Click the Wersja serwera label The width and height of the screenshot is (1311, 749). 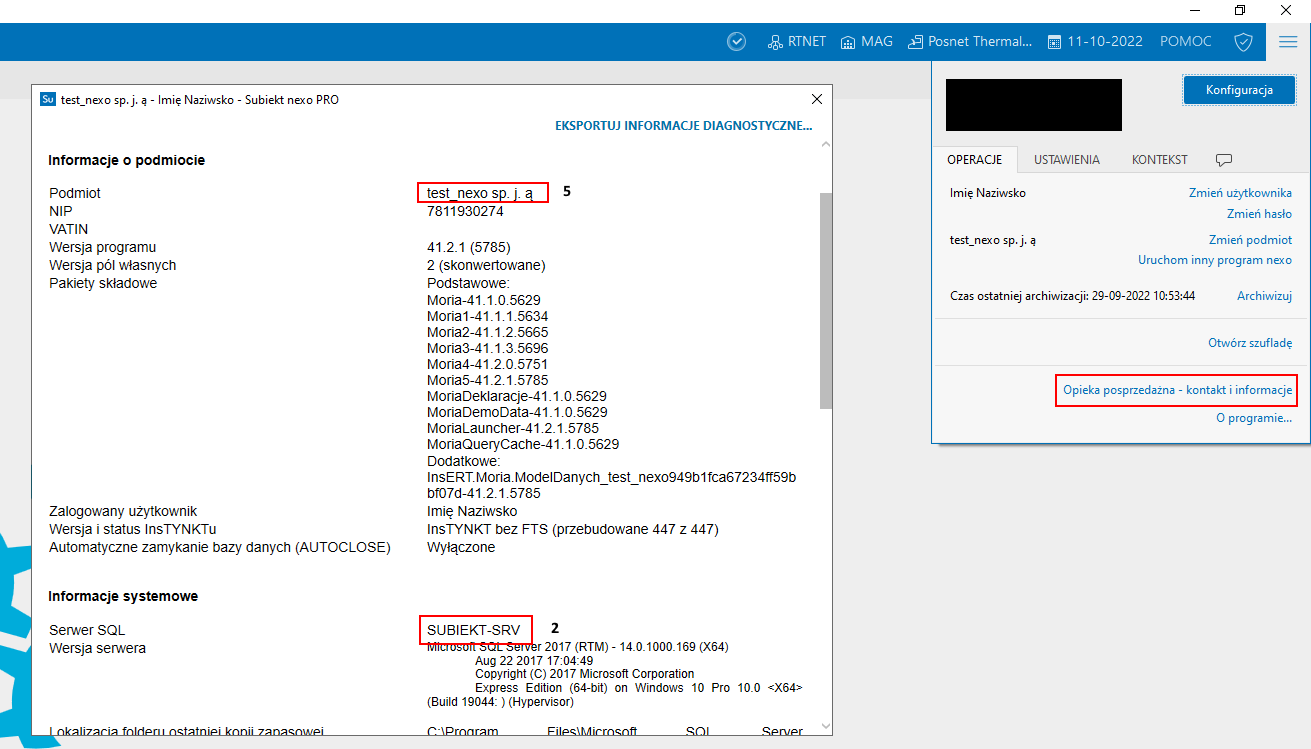(x=97, y=648)
